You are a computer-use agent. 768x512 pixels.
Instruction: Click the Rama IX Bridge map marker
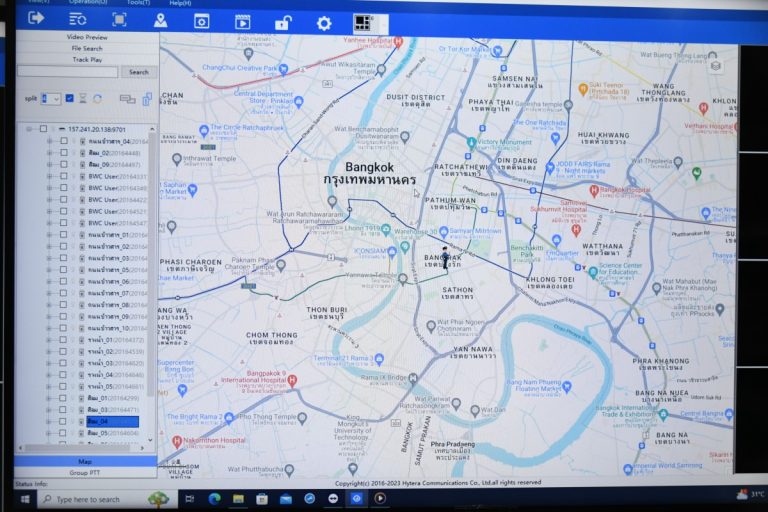(x=413, y=378)
